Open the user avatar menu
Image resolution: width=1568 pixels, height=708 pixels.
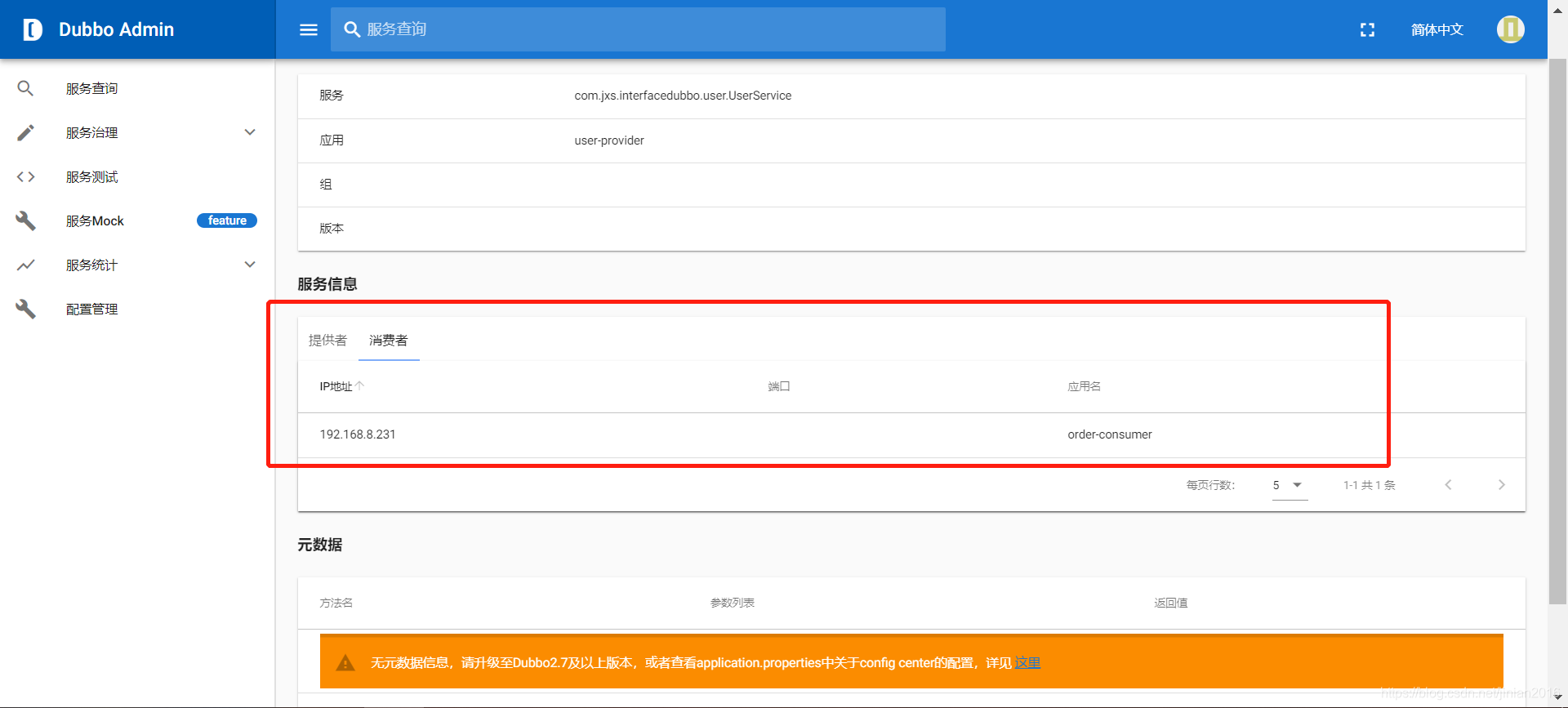(1510, 29)
